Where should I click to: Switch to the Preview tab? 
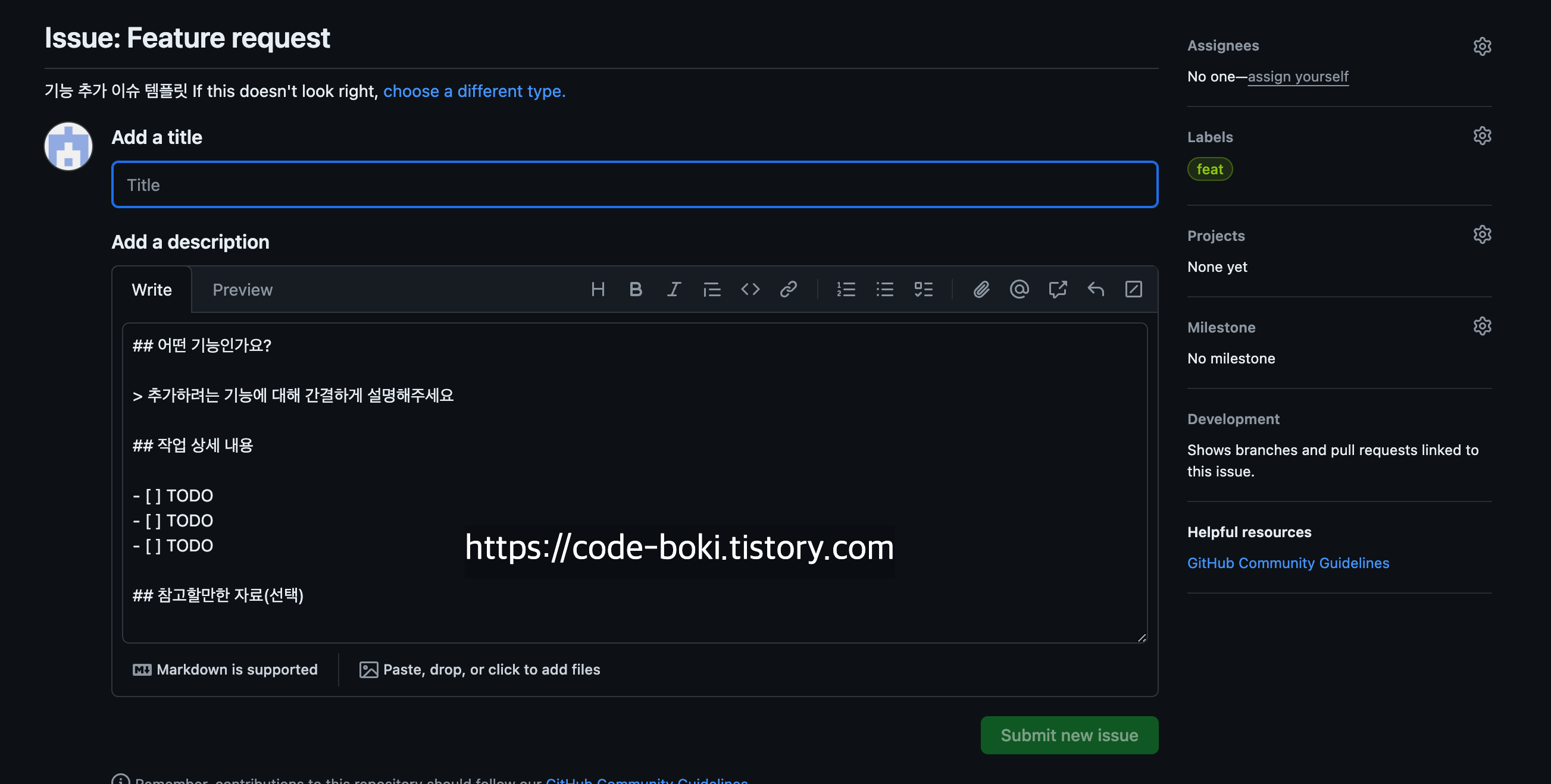[242, 290]
